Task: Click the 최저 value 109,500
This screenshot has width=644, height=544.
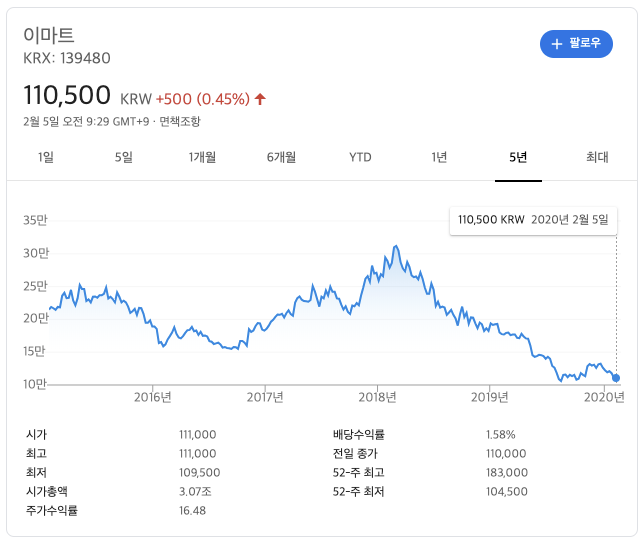Action: [200, 473]
